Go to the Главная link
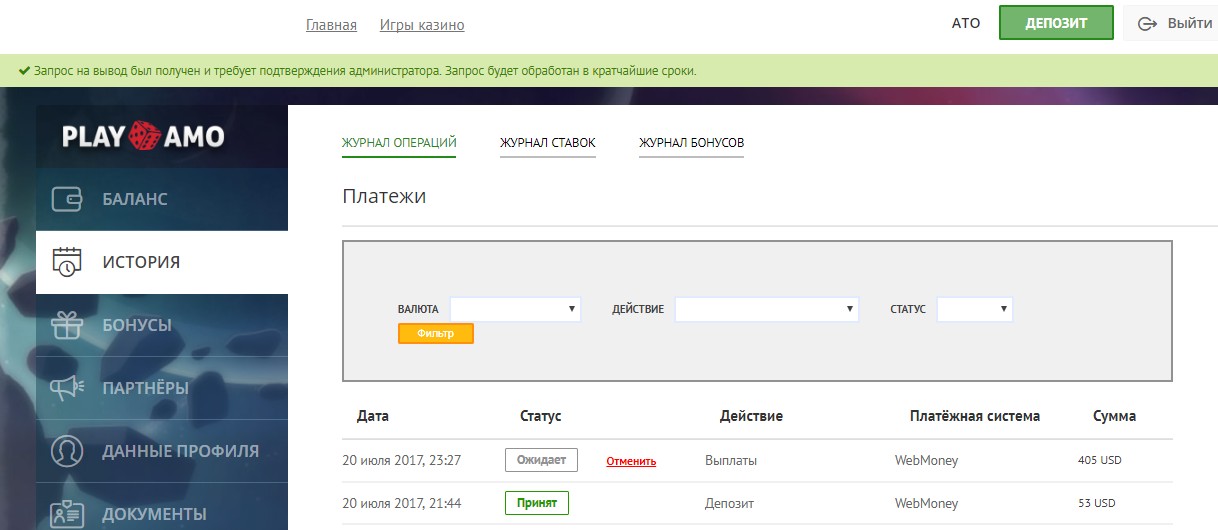This screenshot has height=530, width=1218. coord(331,25)
